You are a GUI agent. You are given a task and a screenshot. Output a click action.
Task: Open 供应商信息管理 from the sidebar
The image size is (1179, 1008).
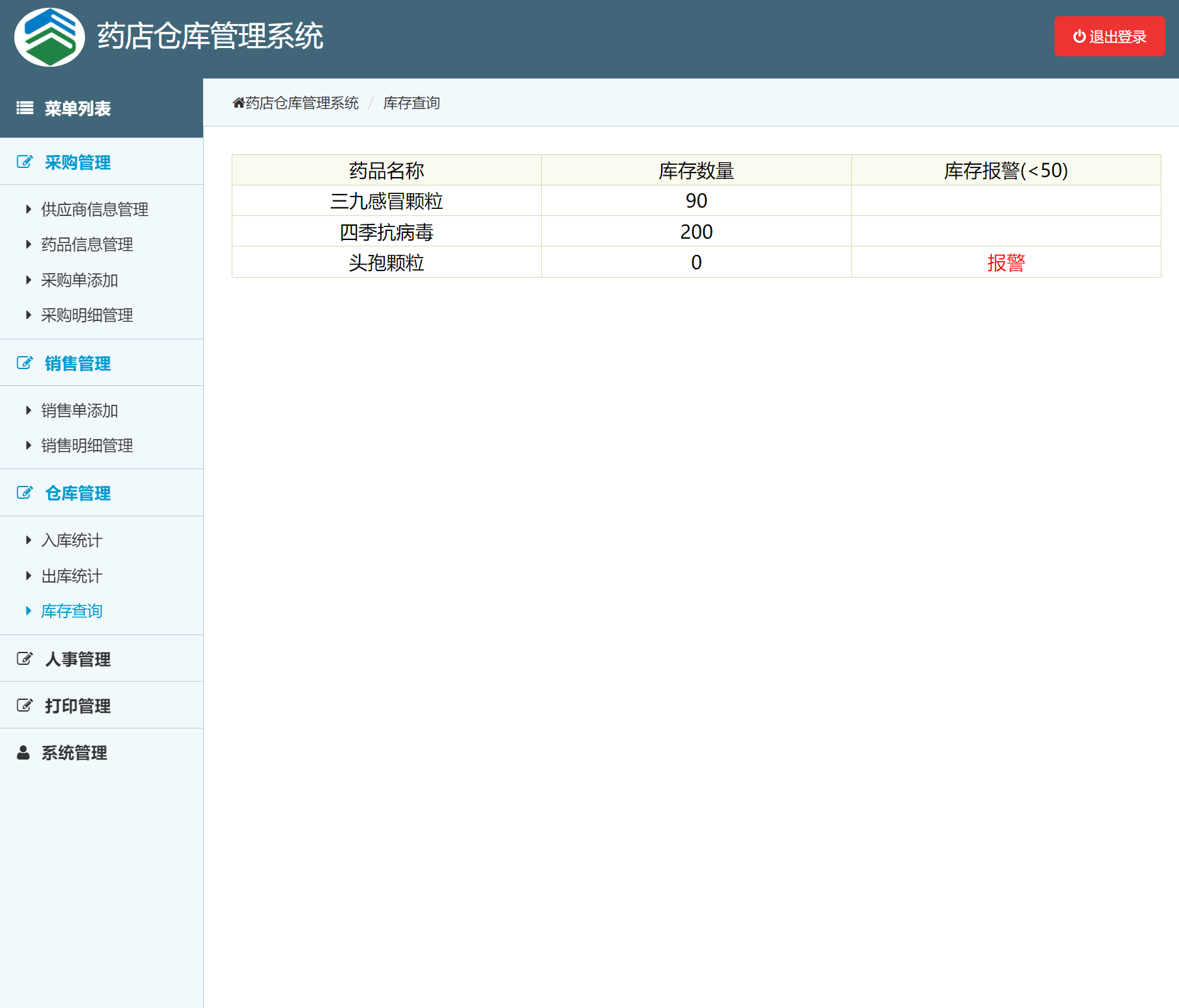[x=95, y=210]
